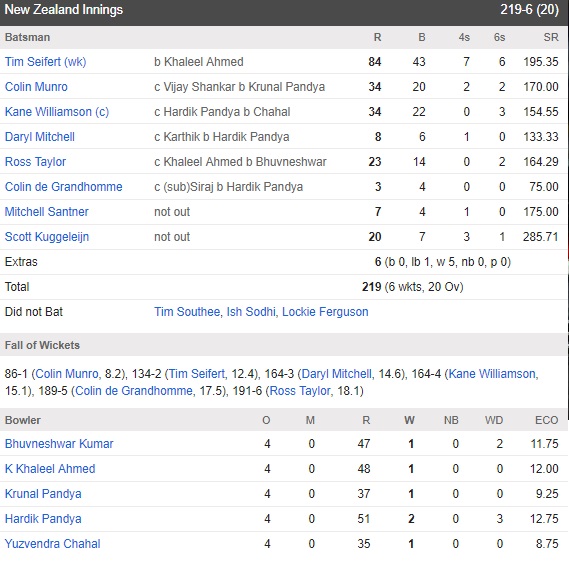The image size is (569, 564).
Task: Open Tim Seifert in Fall of Wickets
Action: click(x=197, y=374)
